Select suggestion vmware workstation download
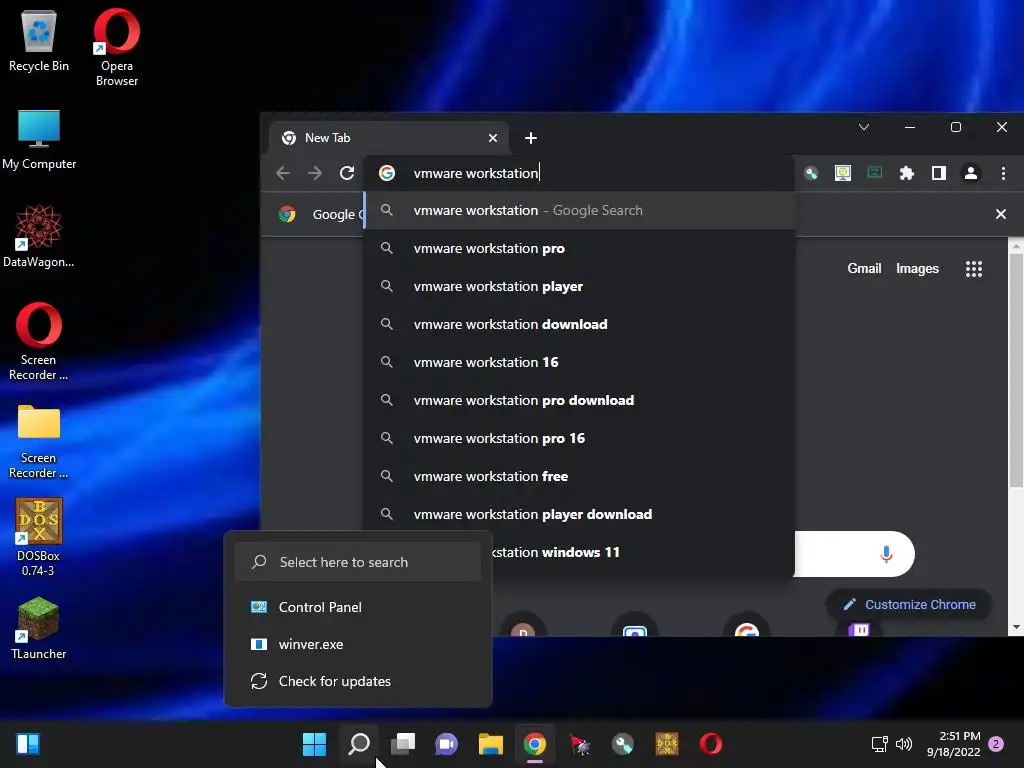 (579, 324)
